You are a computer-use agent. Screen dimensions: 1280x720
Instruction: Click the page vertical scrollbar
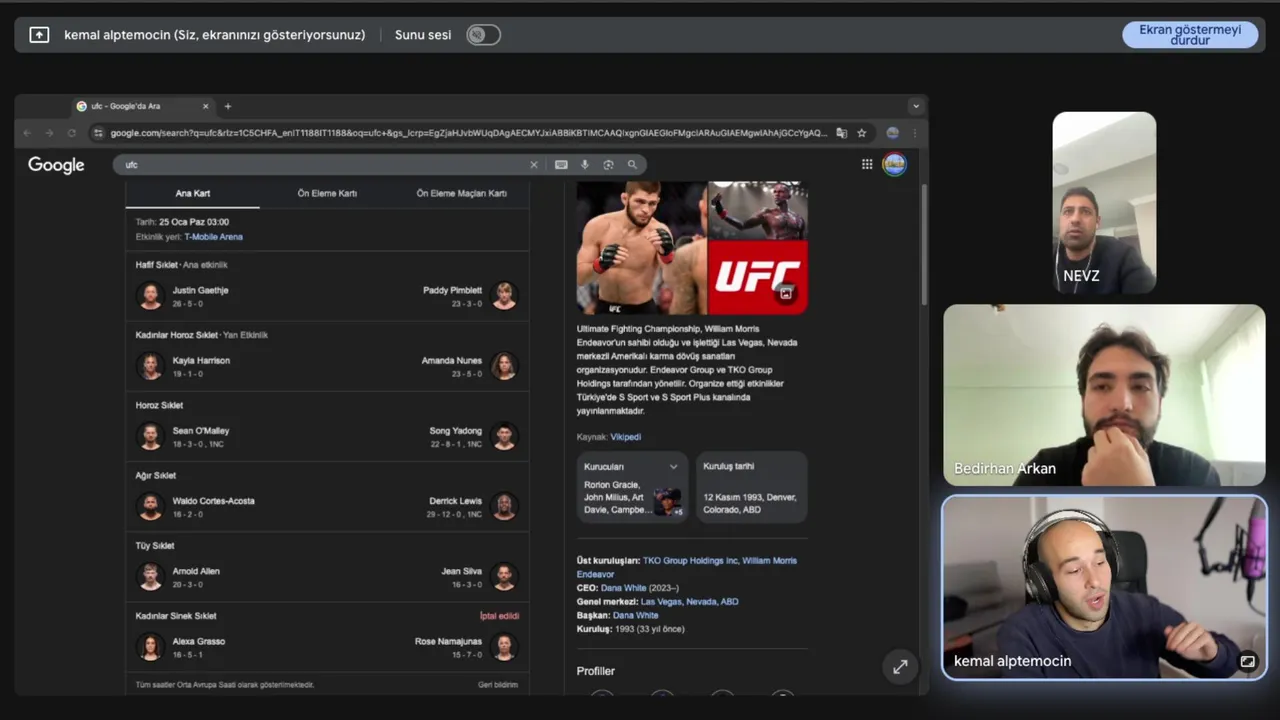923,245
